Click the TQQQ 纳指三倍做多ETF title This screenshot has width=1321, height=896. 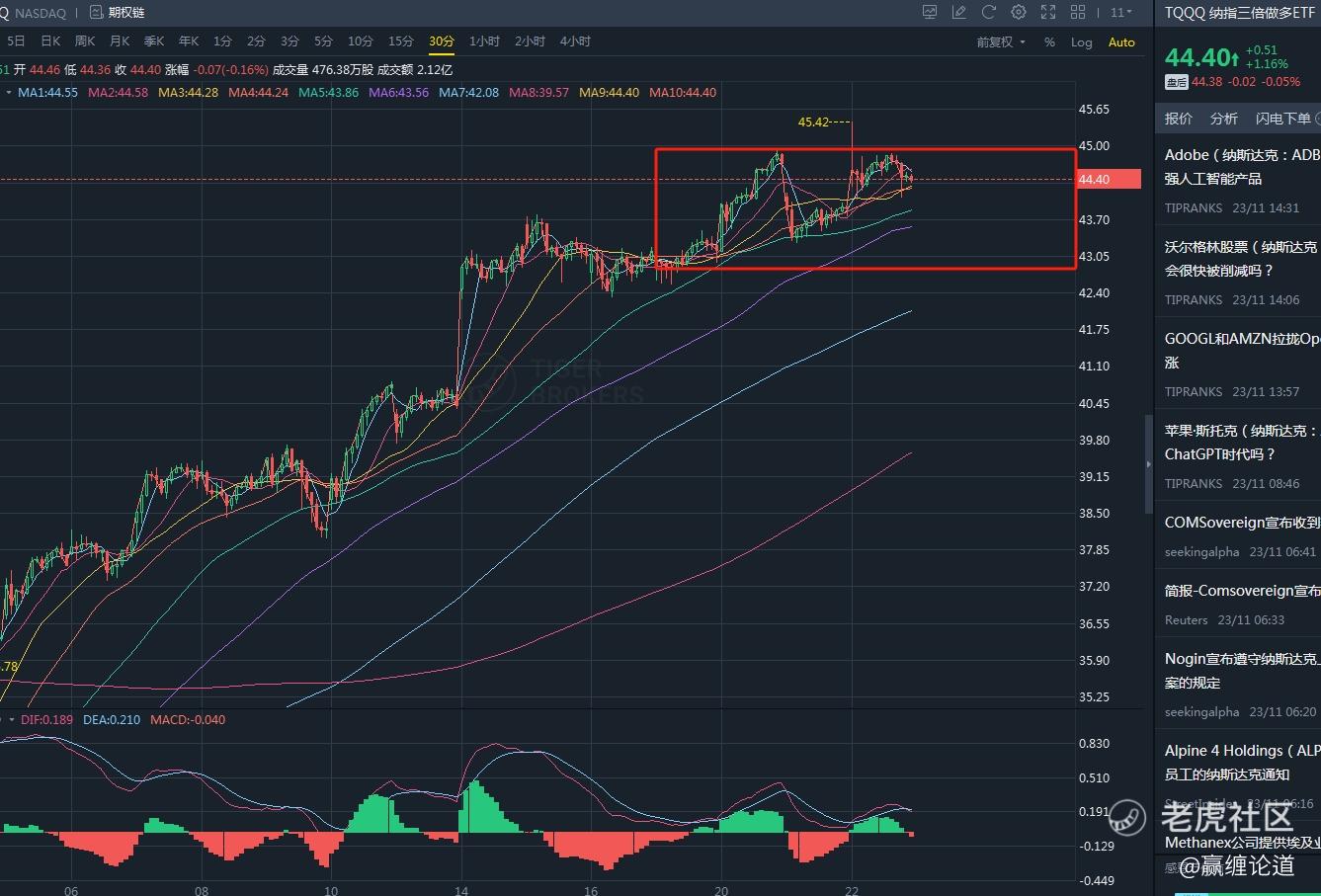tap(1239, 13)
